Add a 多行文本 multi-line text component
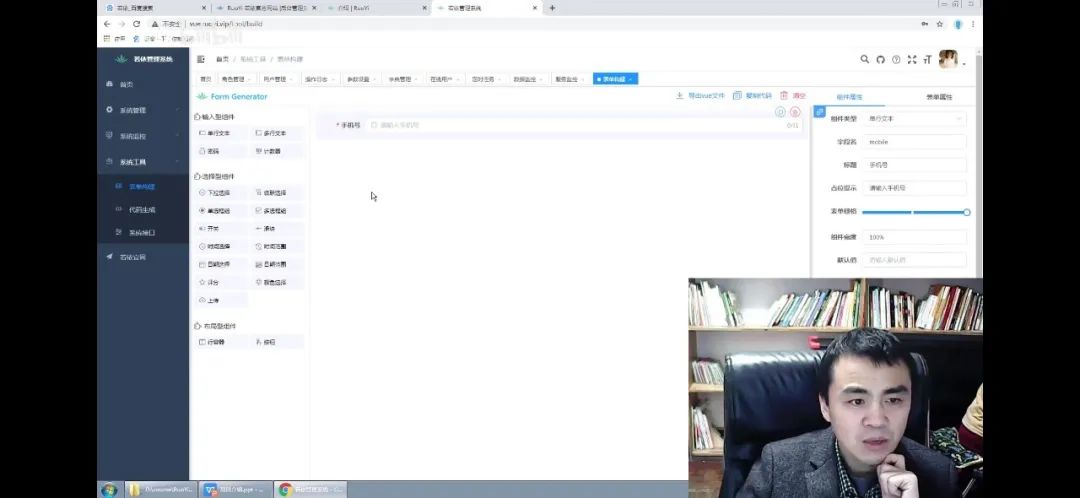Viewport: 1080px width, 498px height. (276, 133)
